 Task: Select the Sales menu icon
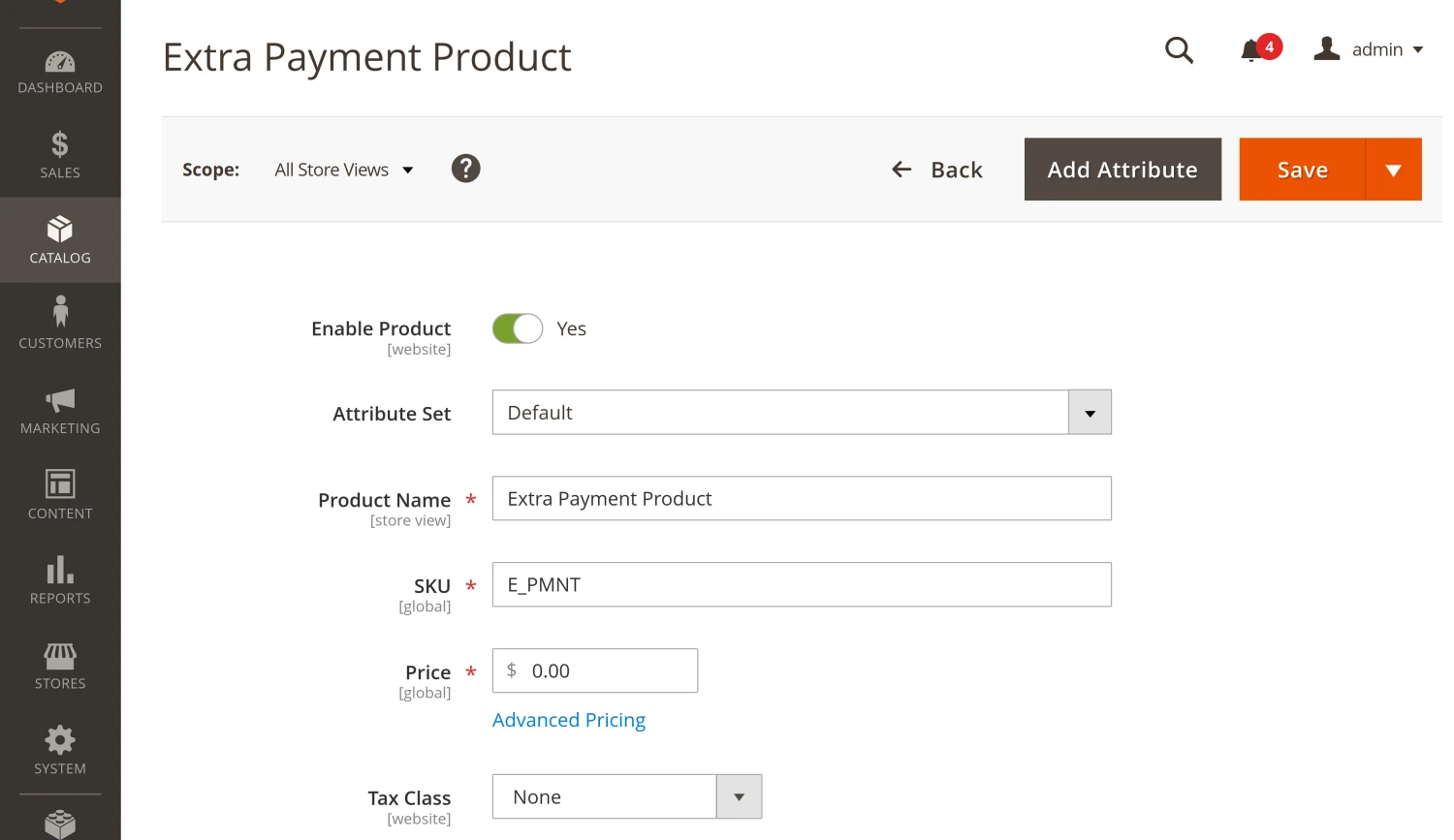(x=59, y=145)
